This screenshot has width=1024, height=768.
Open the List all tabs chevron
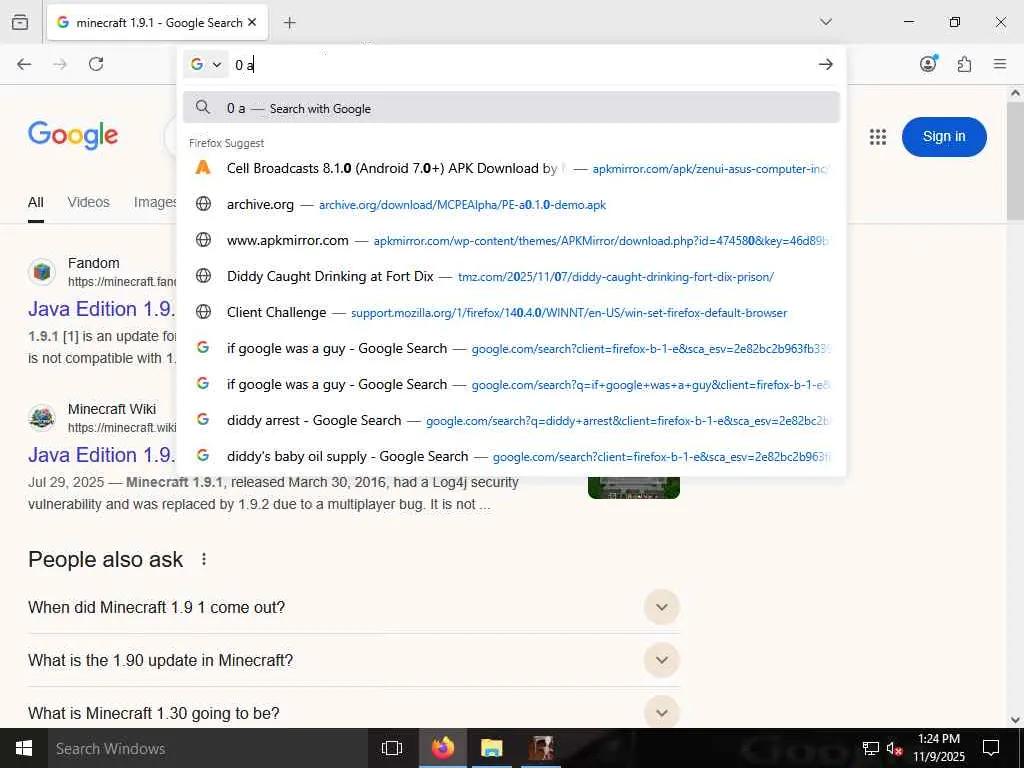tap(825, 22)
